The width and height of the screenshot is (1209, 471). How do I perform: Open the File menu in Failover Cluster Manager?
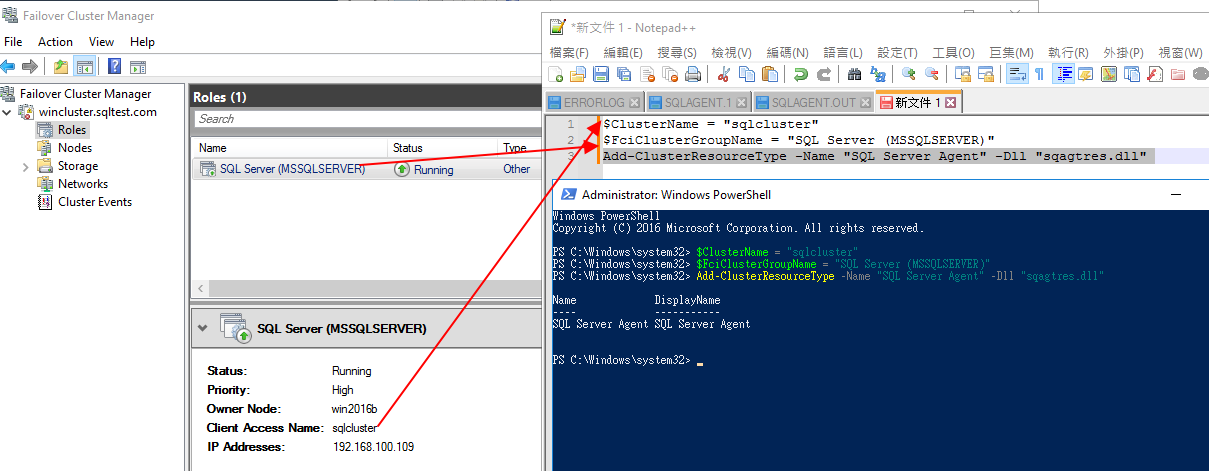coord(13,42)
